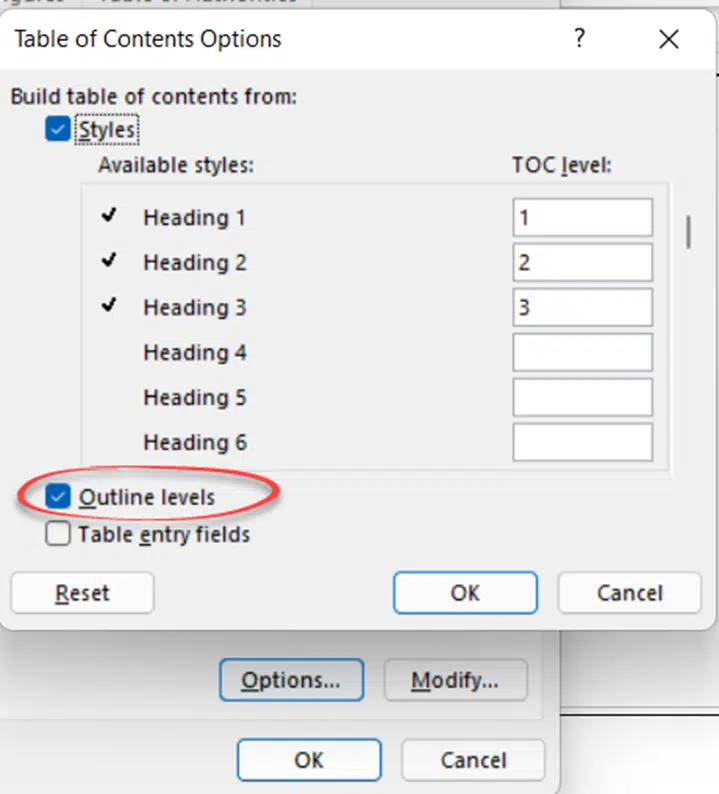Click the TOC level field for Heading 1
The image size is (719, 794).
coord(582,218)
